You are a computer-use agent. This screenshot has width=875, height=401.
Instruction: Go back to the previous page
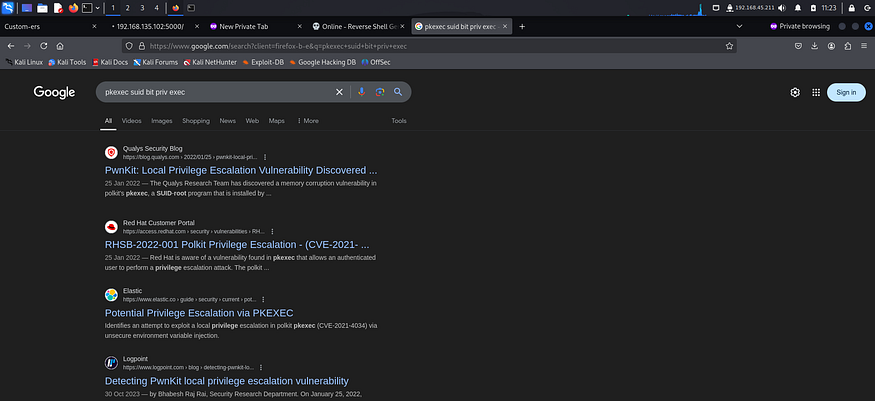[11, 46]
